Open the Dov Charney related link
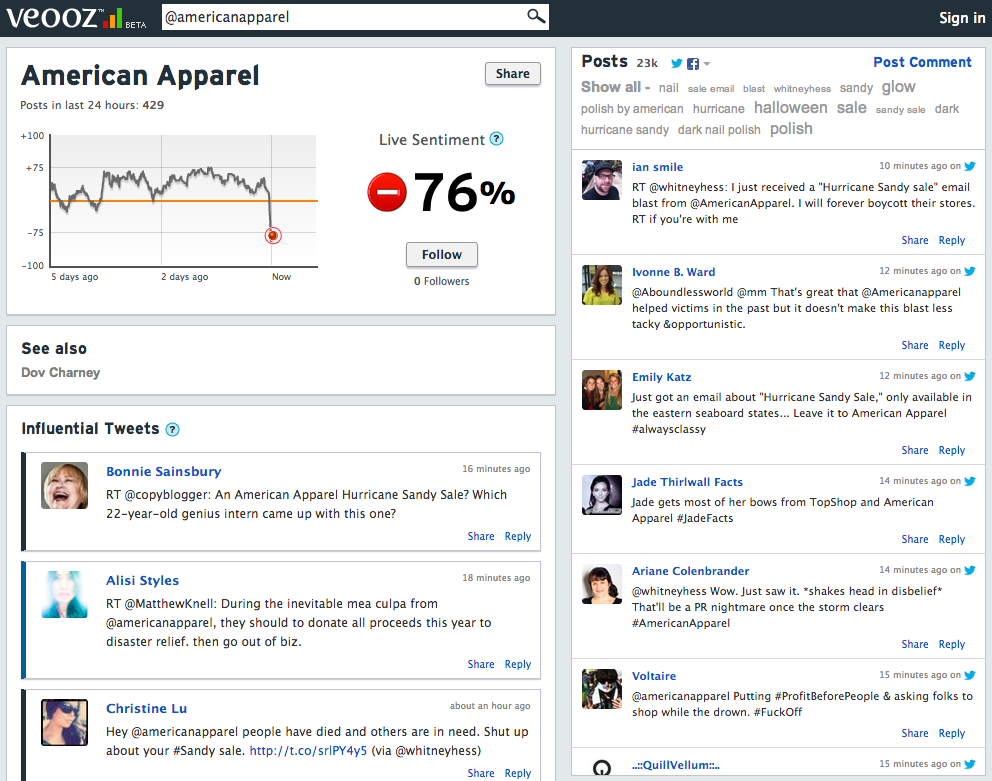 tap(61, 372)
